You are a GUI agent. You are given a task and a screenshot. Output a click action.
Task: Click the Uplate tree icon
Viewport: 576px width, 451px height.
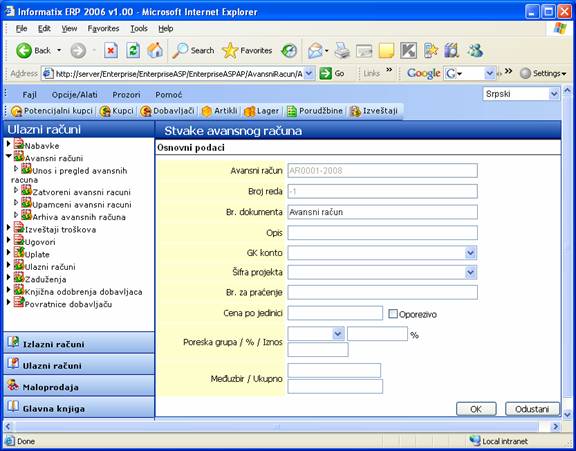tap(19, 253)
